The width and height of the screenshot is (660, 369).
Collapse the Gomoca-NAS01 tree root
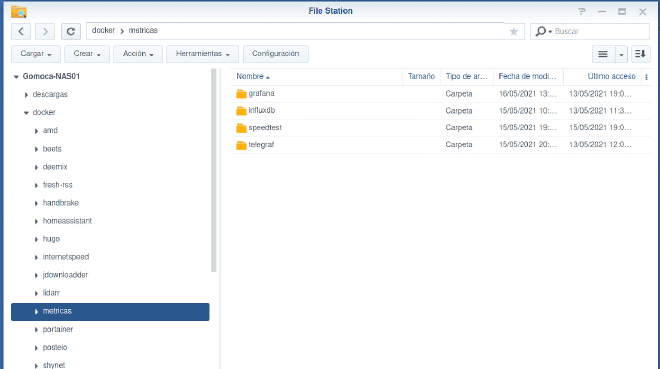point(16,77)
